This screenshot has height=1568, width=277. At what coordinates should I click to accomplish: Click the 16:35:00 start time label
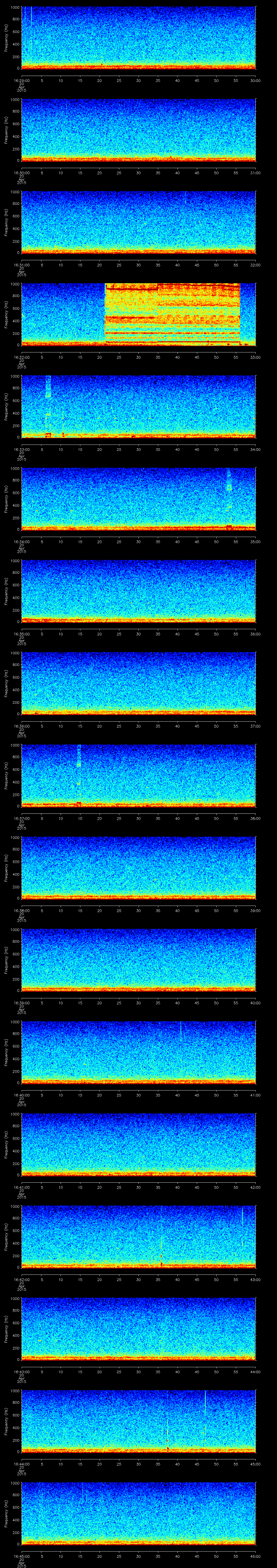click(x=21, y=634)
